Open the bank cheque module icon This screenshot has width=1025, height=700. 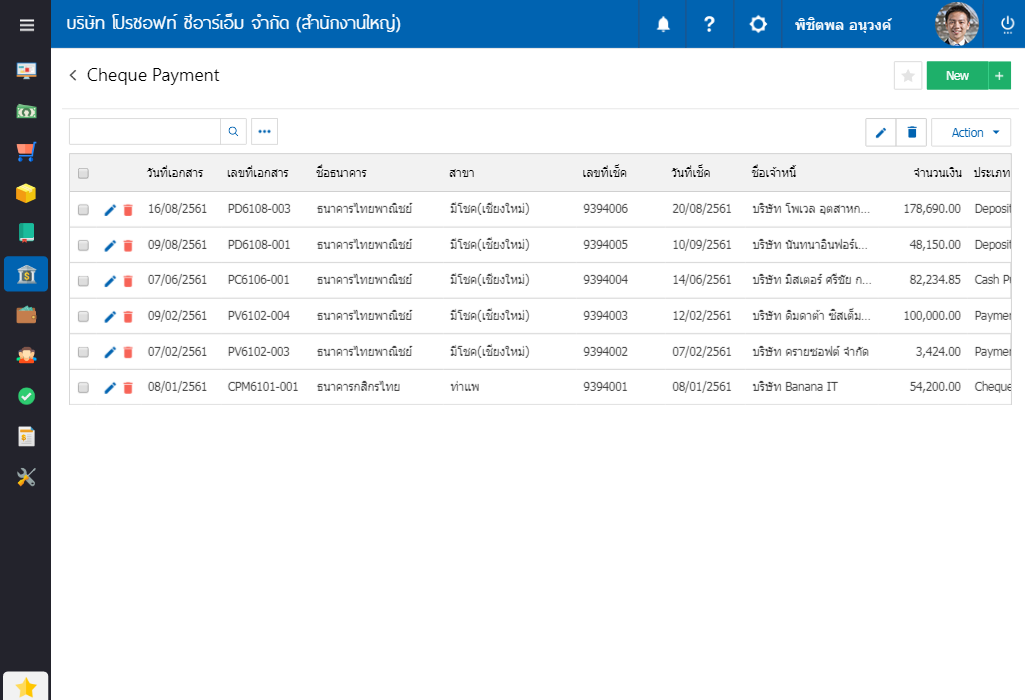pyautogui.click(x=26, y=274)
